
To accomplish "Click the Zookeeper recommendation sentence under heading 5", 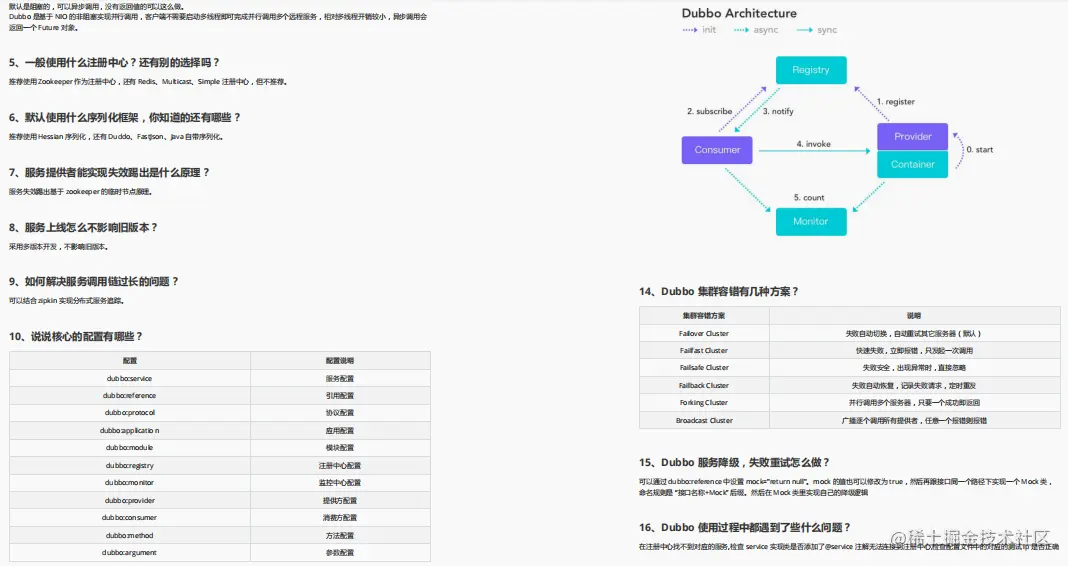I will tap(148, 82).
